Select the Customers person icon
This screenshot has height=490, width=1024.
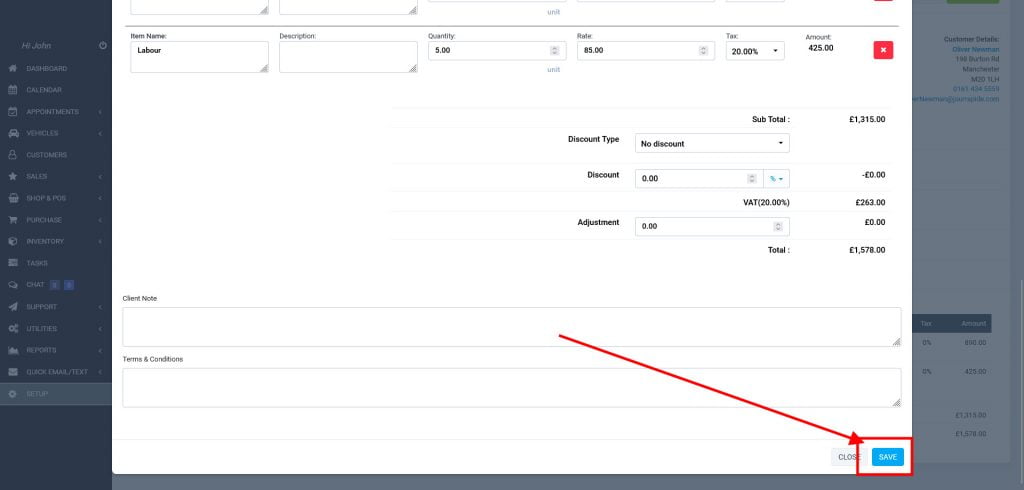pos(13,155)
